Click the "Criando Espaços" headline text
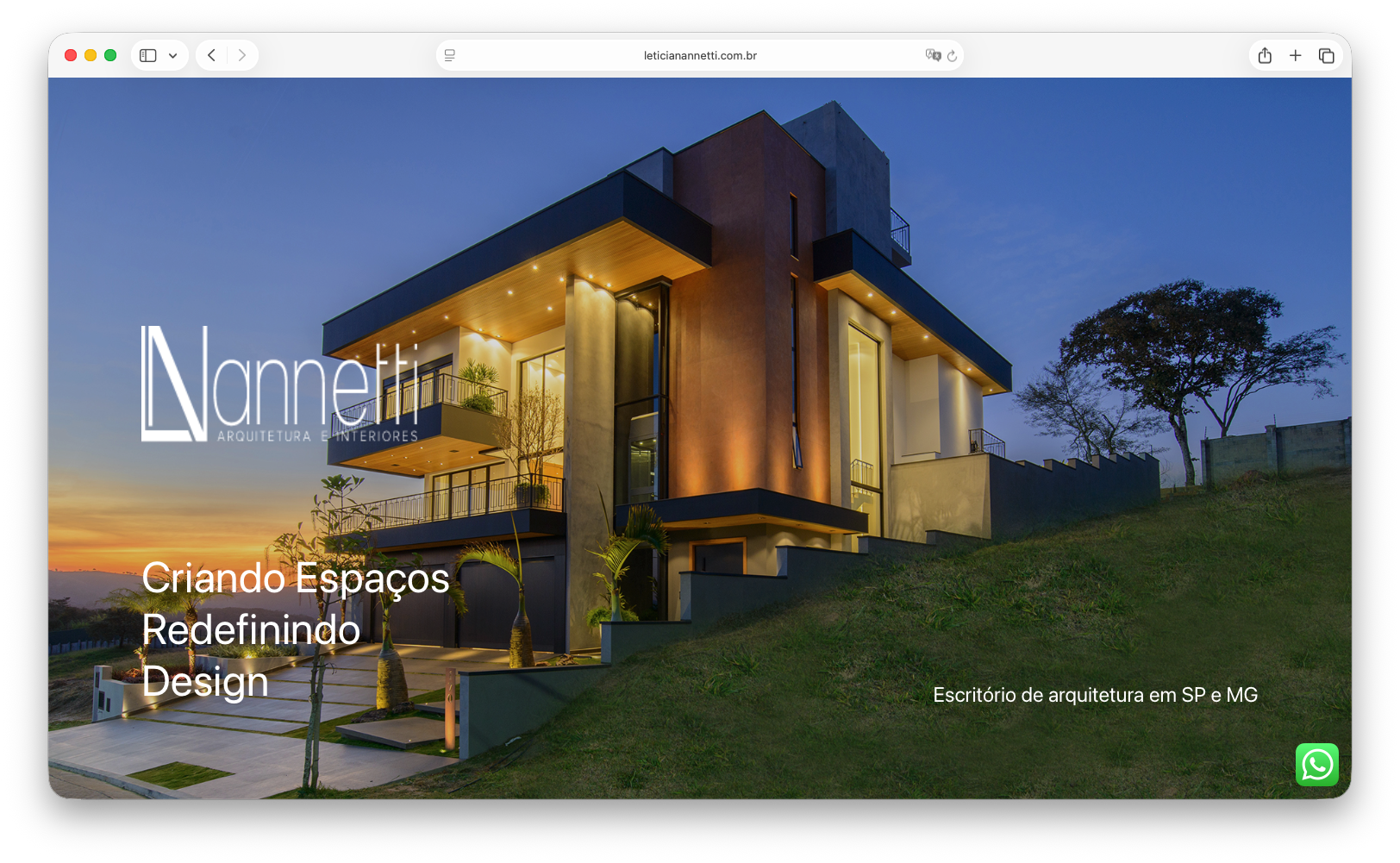Screen dimensions: 1400x863 (x=295, y=578)
